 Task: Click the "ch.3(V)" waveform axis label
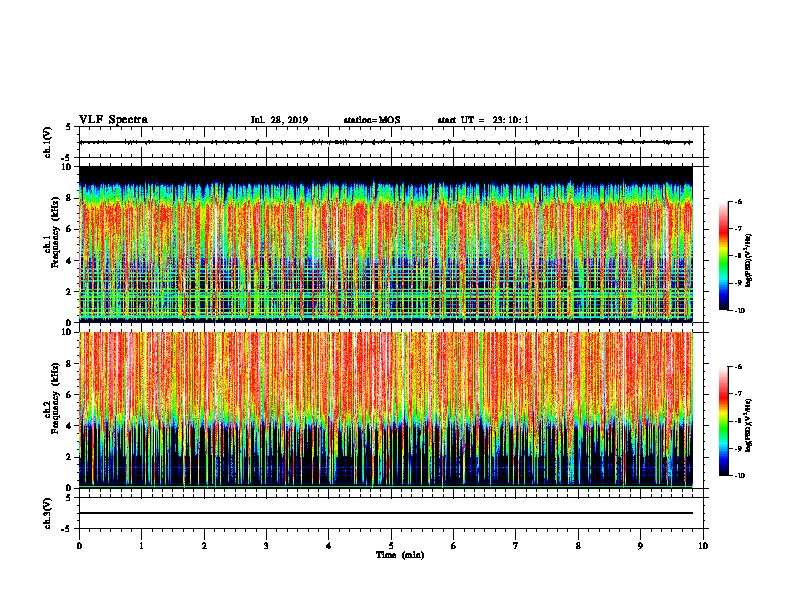tap(48, 513)
